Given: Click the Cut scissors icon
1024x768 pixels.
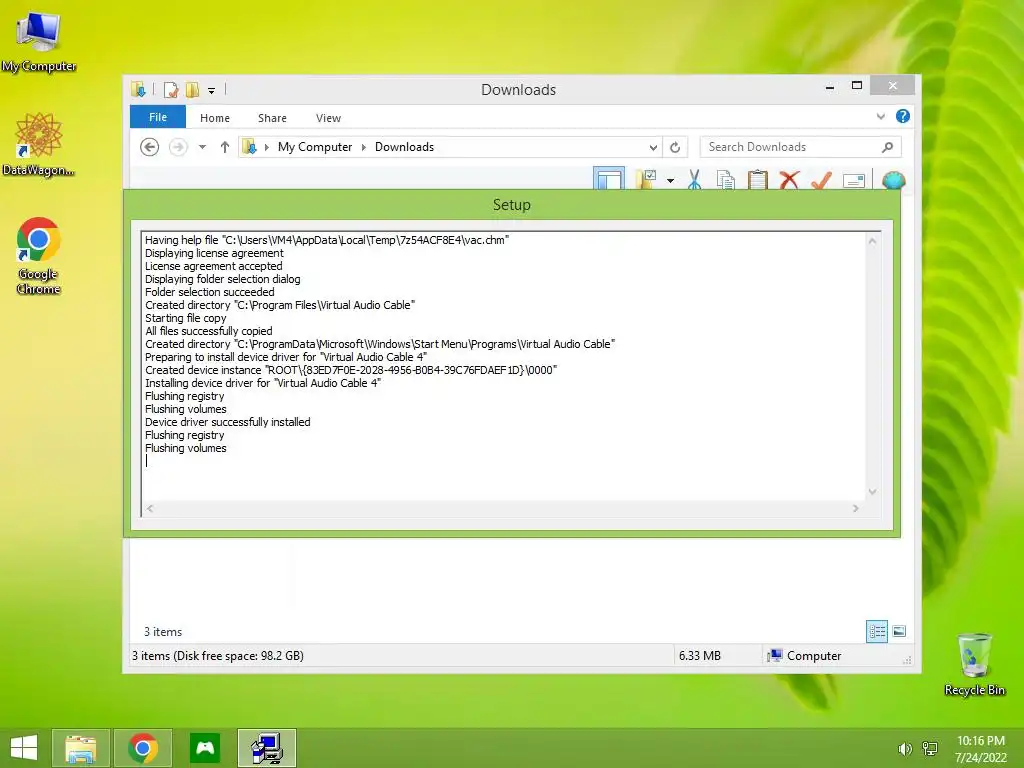Looking at the screenshot, I should pyautogui.click(x=694, y=179).
